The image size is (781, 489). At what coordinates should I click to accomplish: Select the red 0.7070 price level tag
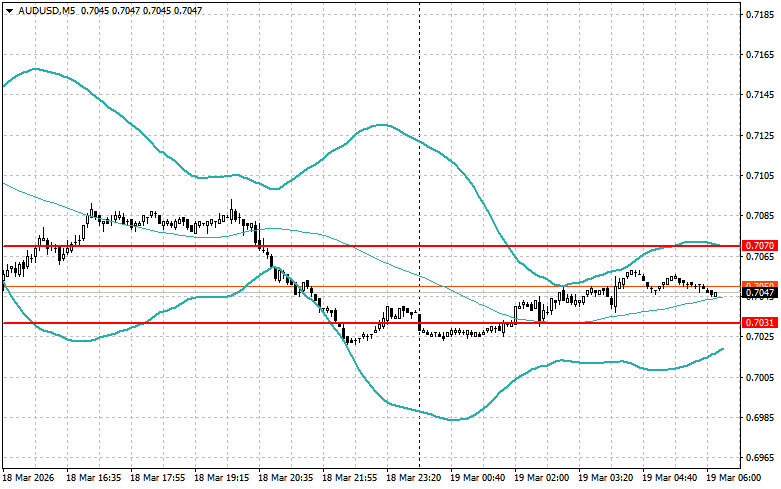tap(761, 245)
